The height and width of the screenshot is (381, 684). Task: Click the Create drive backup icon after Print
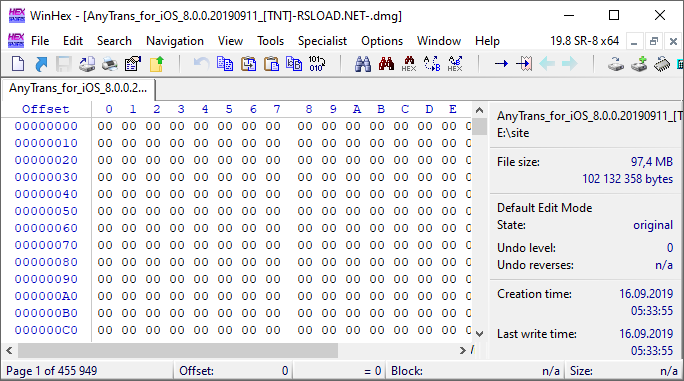point(87,64)
